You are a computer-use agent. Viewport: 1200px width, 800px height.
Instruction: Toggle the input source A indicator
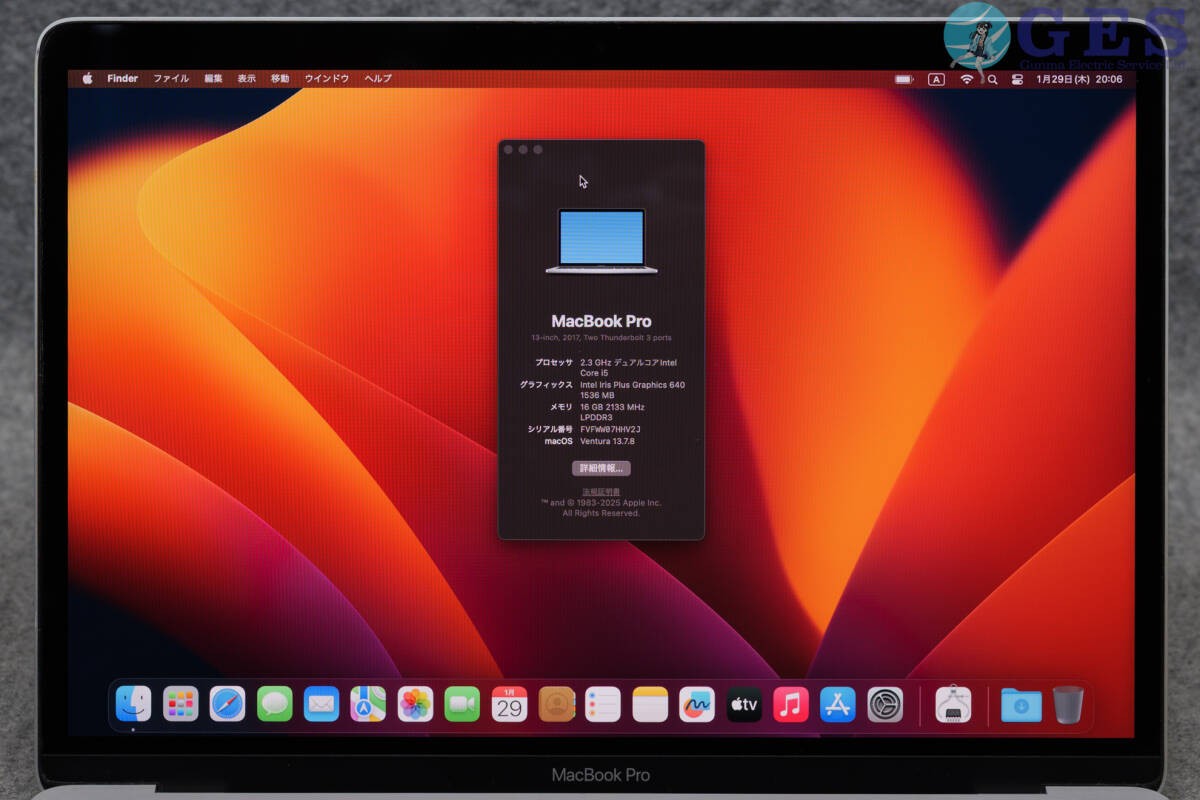(936, 79)
